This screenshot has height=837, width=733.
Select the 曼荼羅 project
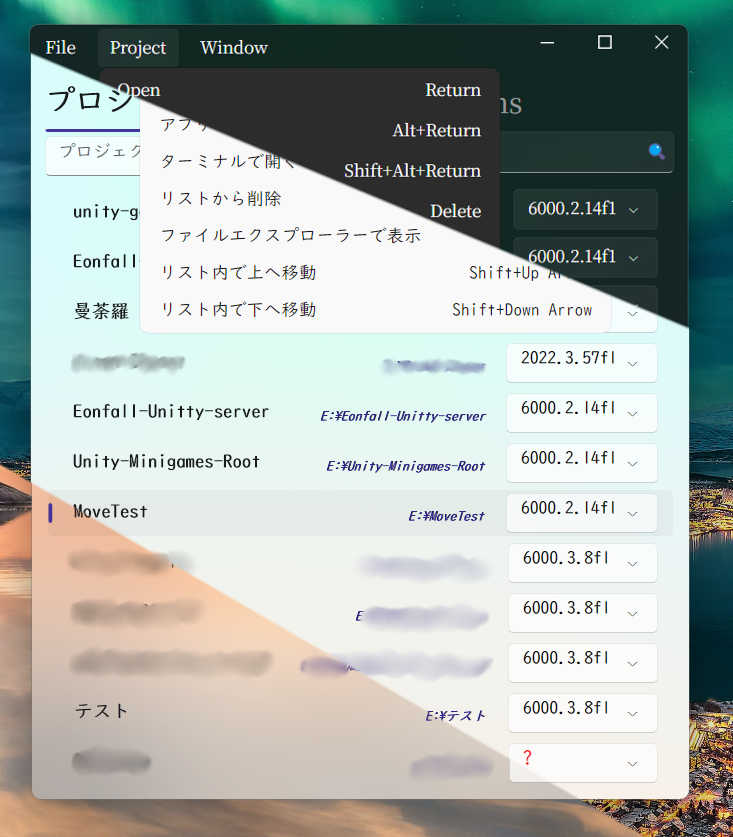tap(101, 311)
